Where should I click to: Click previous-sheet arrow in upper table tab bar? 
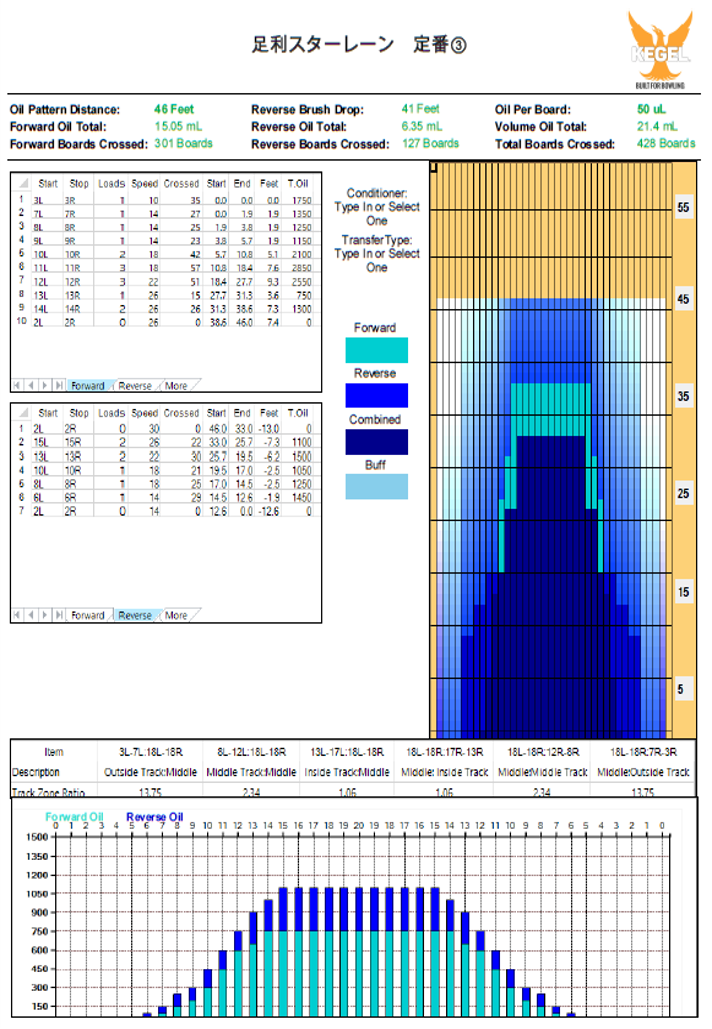[x=31, y=385]
